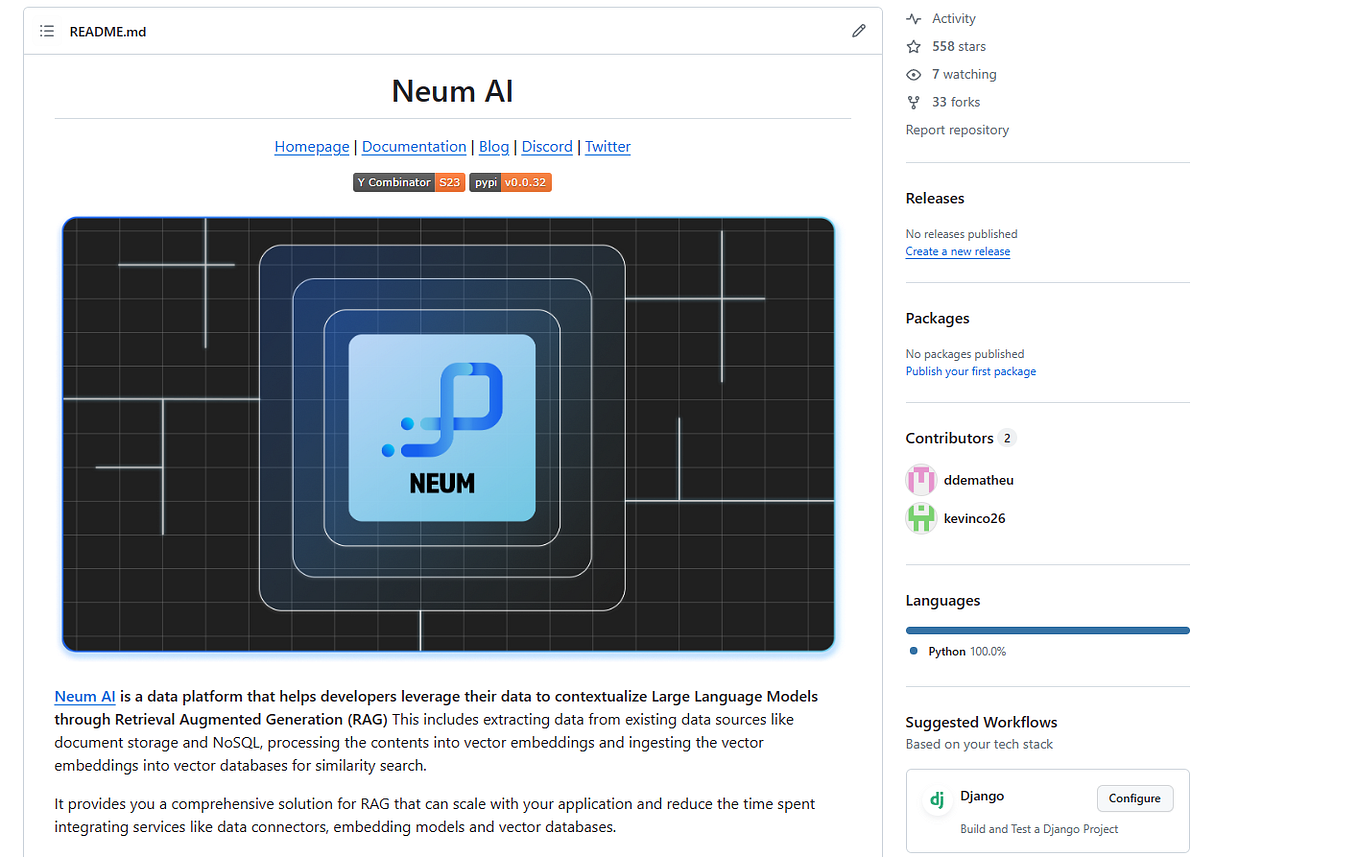Open ddematheu's contributor avatar
The width and height of the screenshot is (1358, 857).
coord(920,479)
